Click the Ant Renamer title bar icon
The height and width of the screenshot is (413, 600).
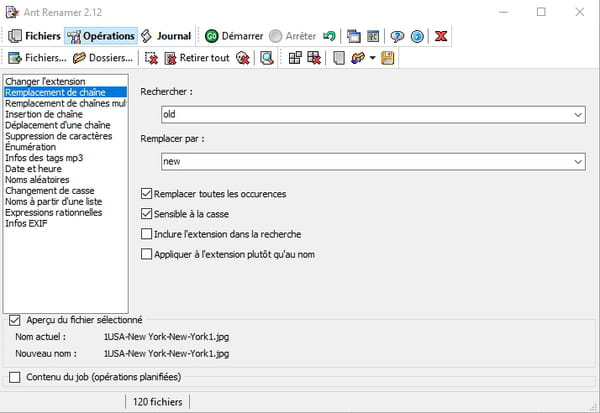(x=12, y=12)
